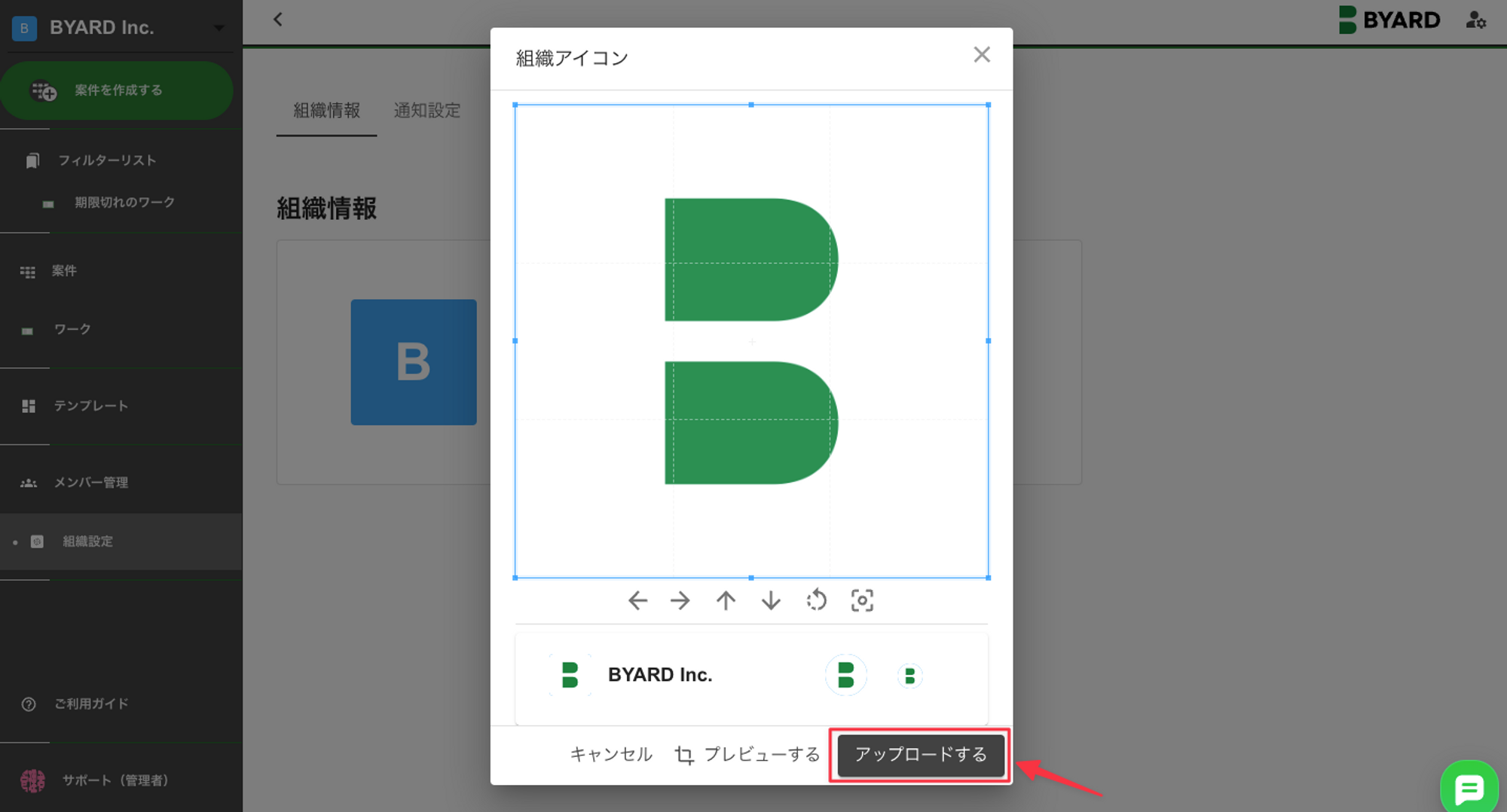Click the ご利用ガイド question mark icon
Image resolution: width=1507 pixels, height=812 pixels.
coord(29,704)
